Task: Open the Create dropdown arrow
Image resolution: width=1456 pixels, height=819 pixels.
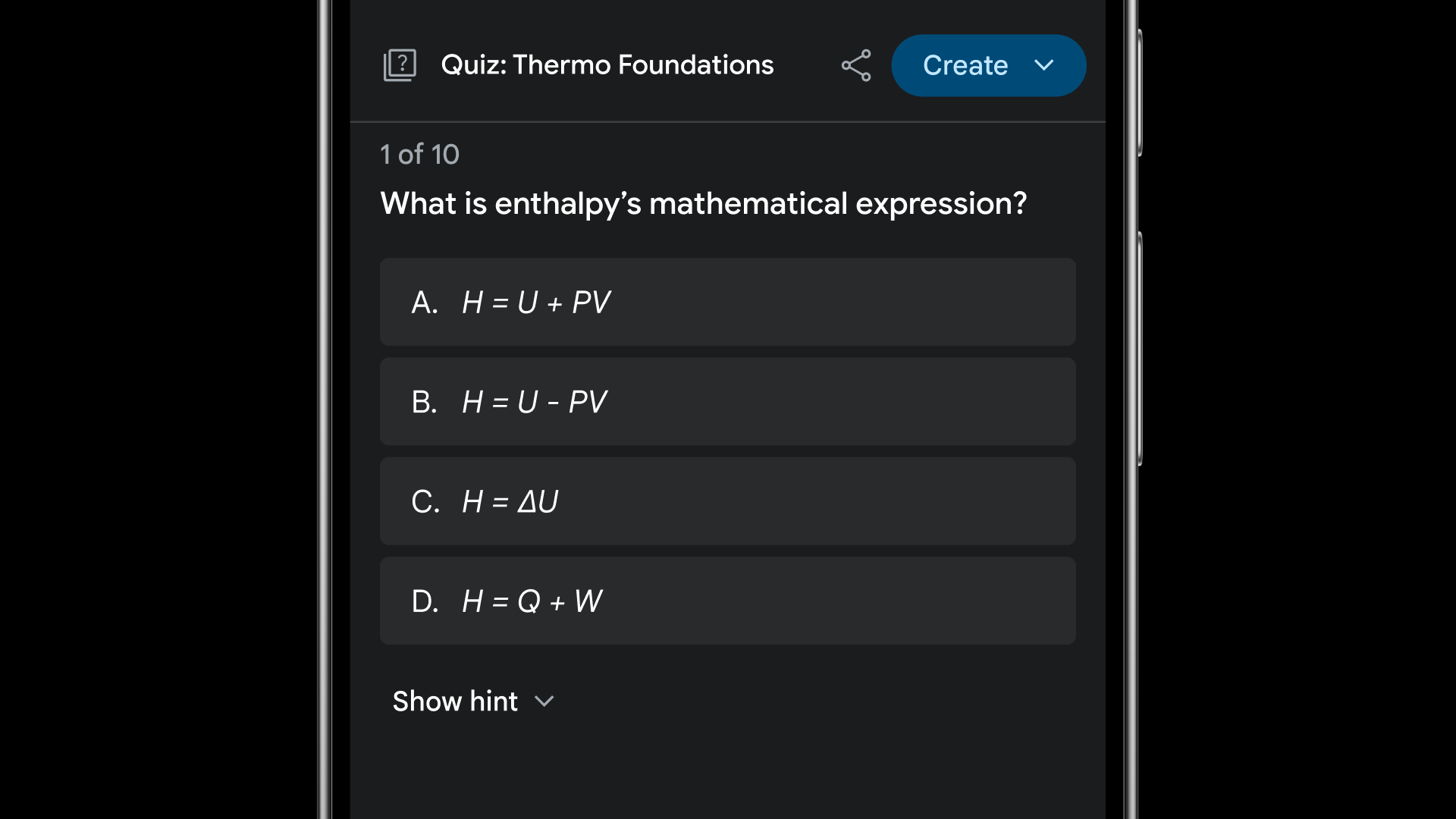Action: point(1044,65)
